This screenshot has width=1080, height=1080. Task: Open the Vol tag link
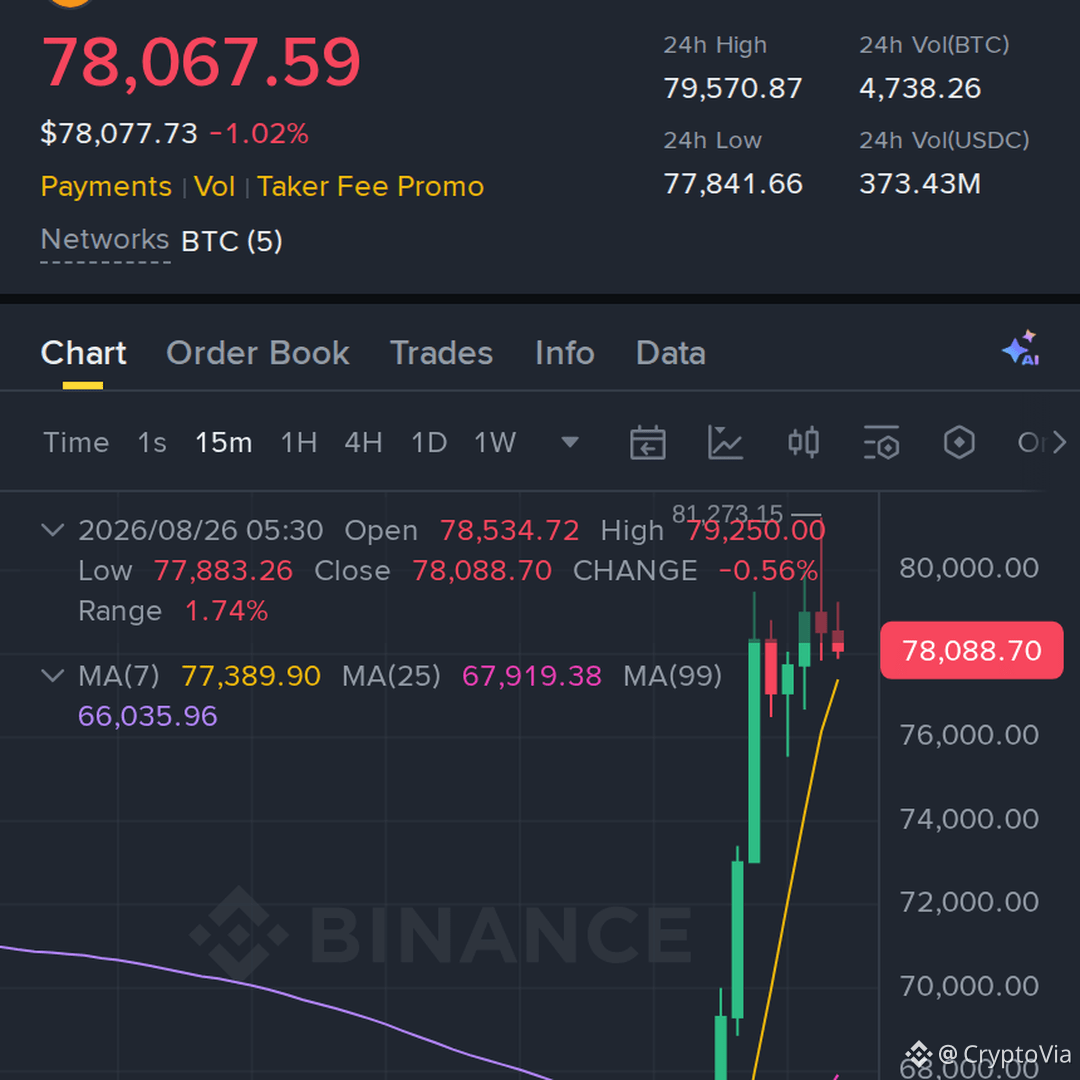click(214, 187)
